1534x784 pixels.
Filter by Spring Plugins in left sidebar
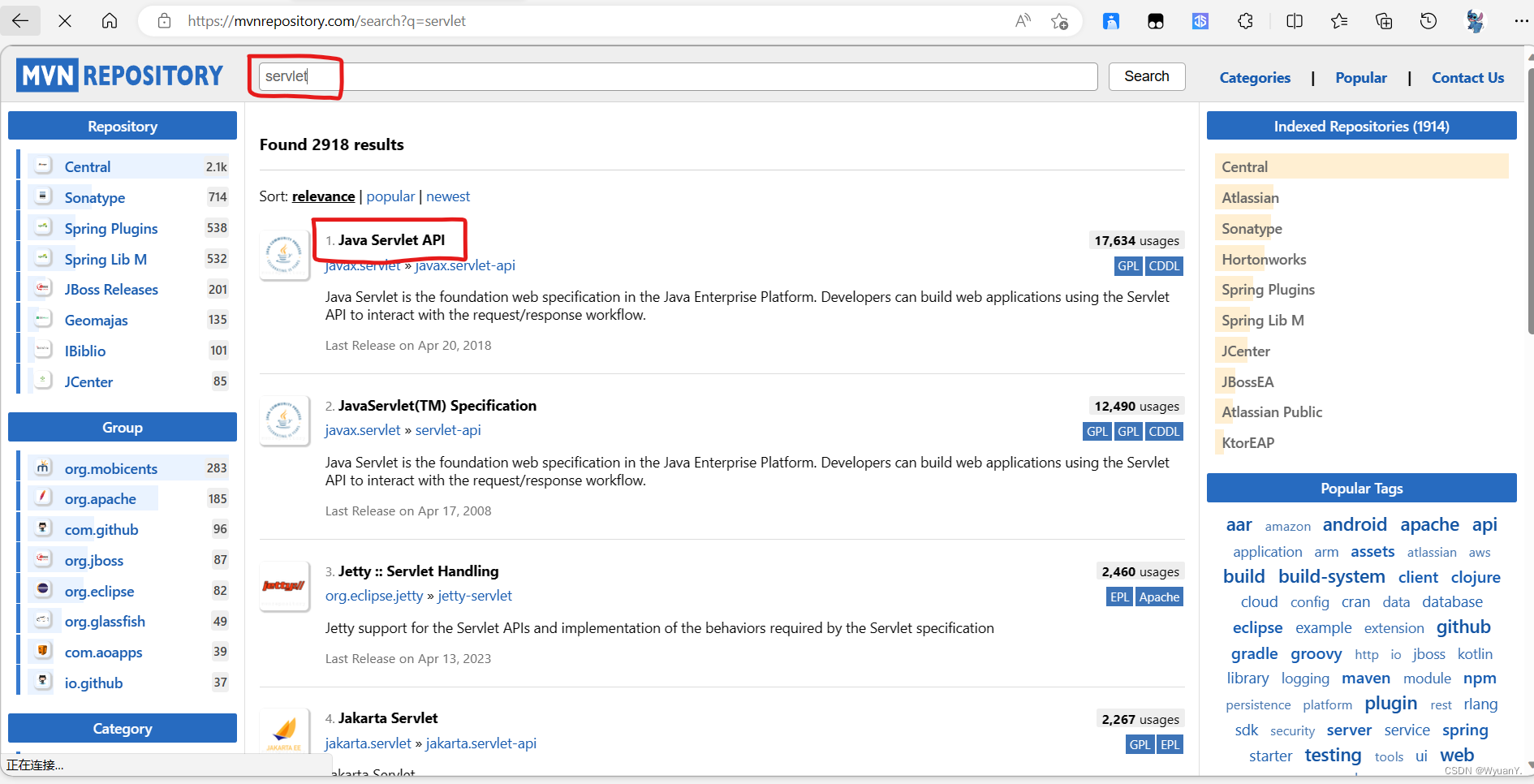click(x=111, y=229)
